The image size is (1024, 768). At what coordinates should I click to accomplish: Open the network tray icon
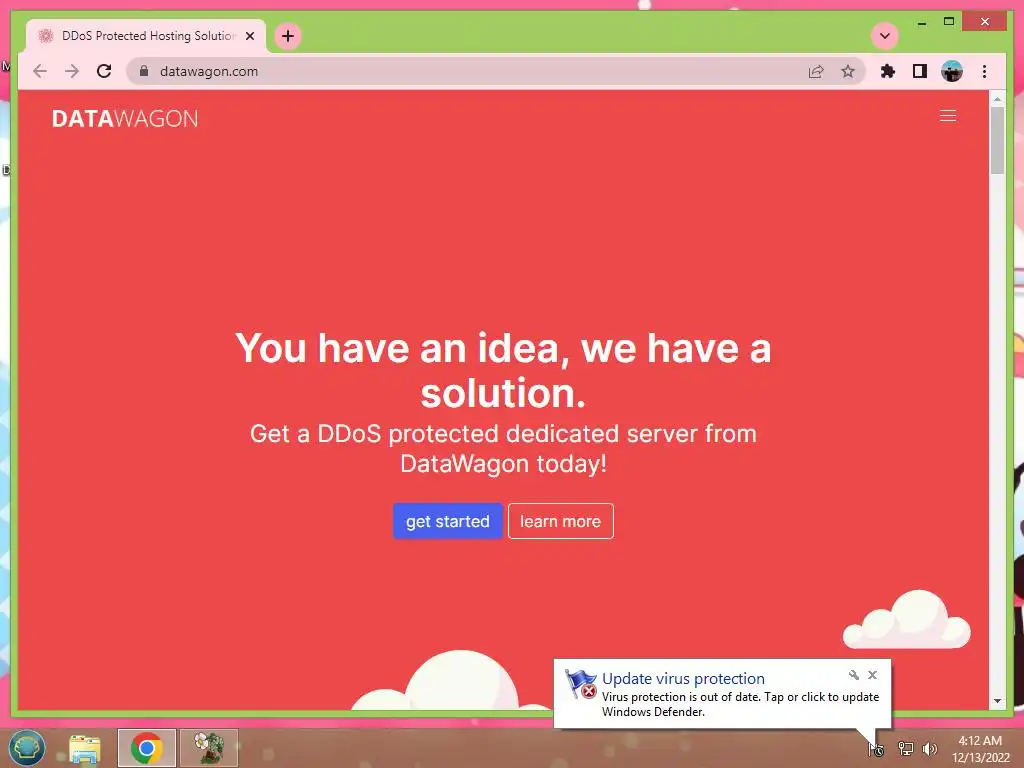point(905,748)
